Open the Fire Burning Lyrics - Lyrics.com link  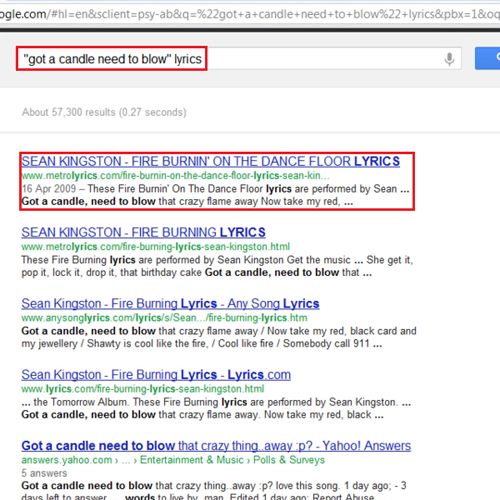point(156,375)
